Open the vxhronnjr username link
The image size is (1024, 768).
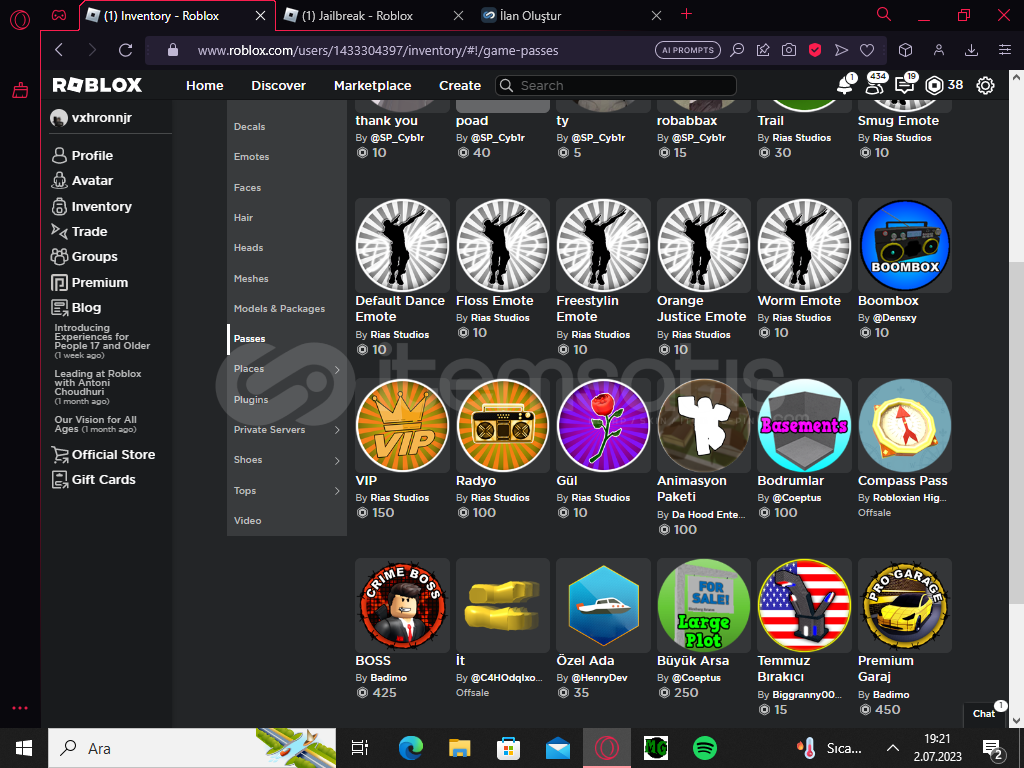[91, 118]
